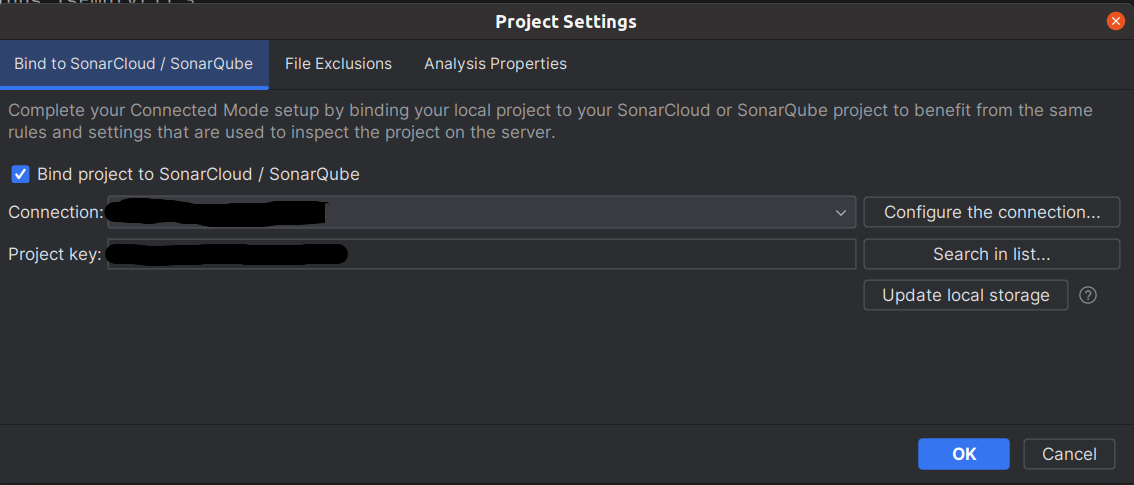The image size is (1134, 485).
Task: Select the Bind to SonarCloud / SonarQube tab
Action: [134, 64]
